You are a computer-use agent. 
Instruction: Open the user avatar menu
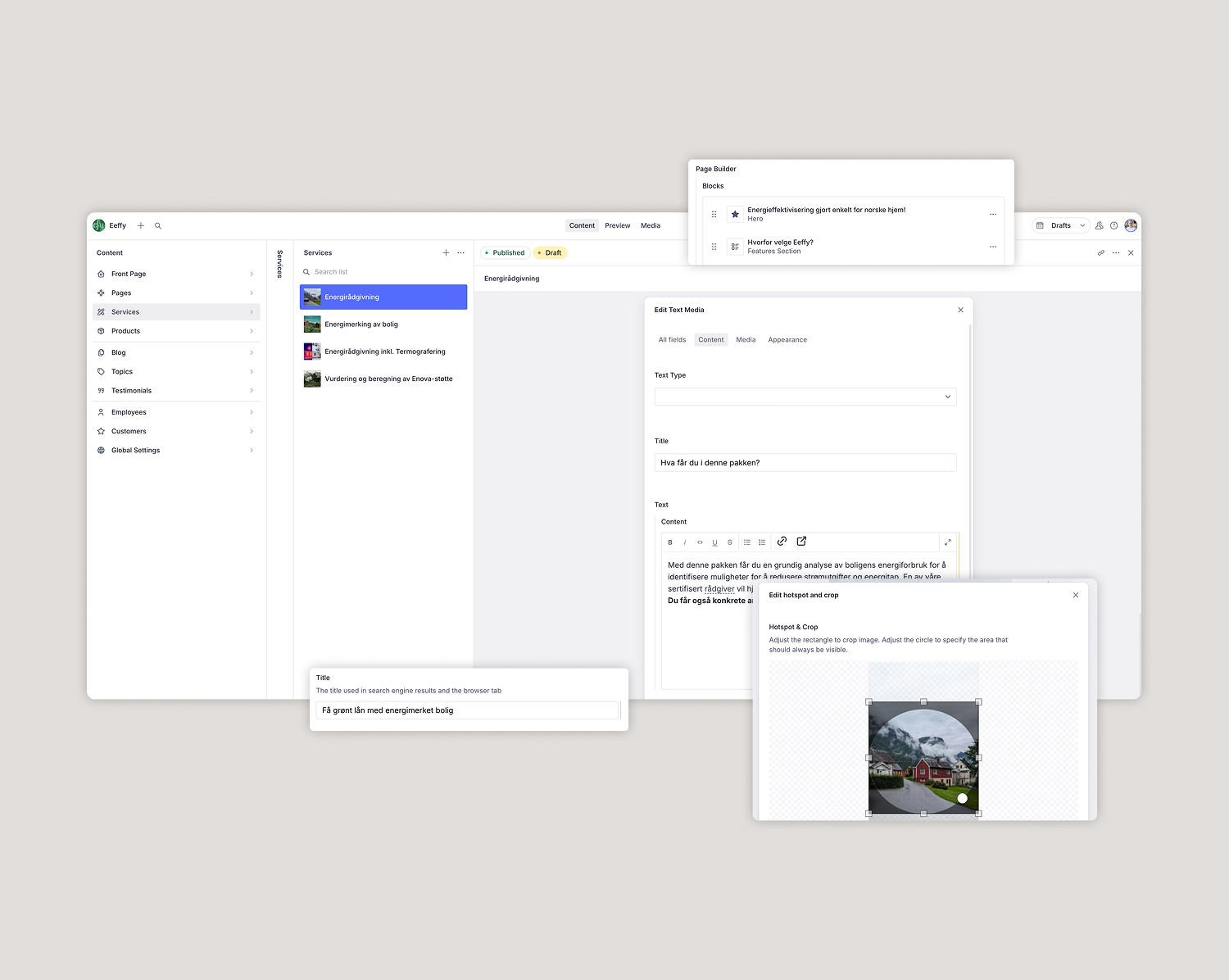point(1131,225)
